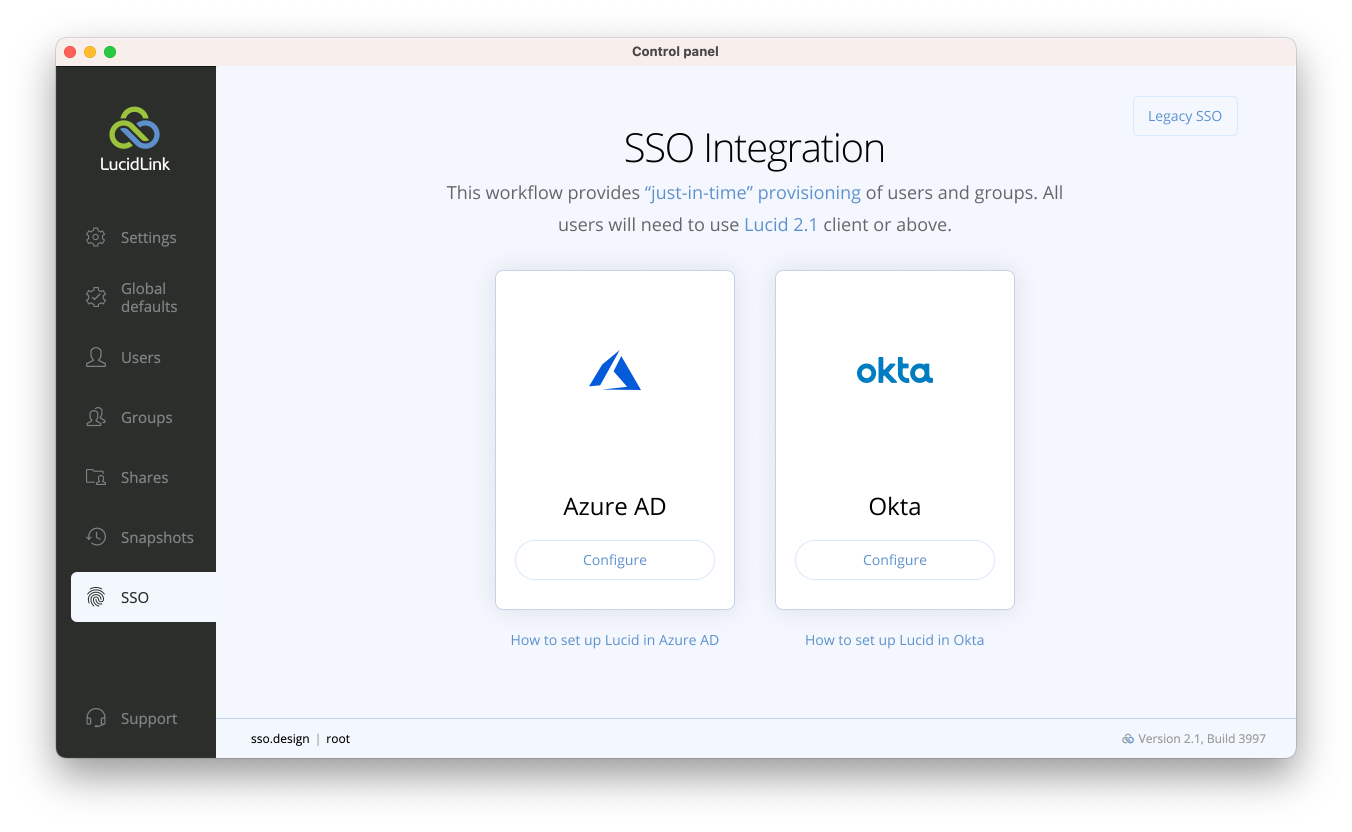The image size is (1352, 832).
Task: Click the Legacy SSO button
Action: click(1185, 116)
